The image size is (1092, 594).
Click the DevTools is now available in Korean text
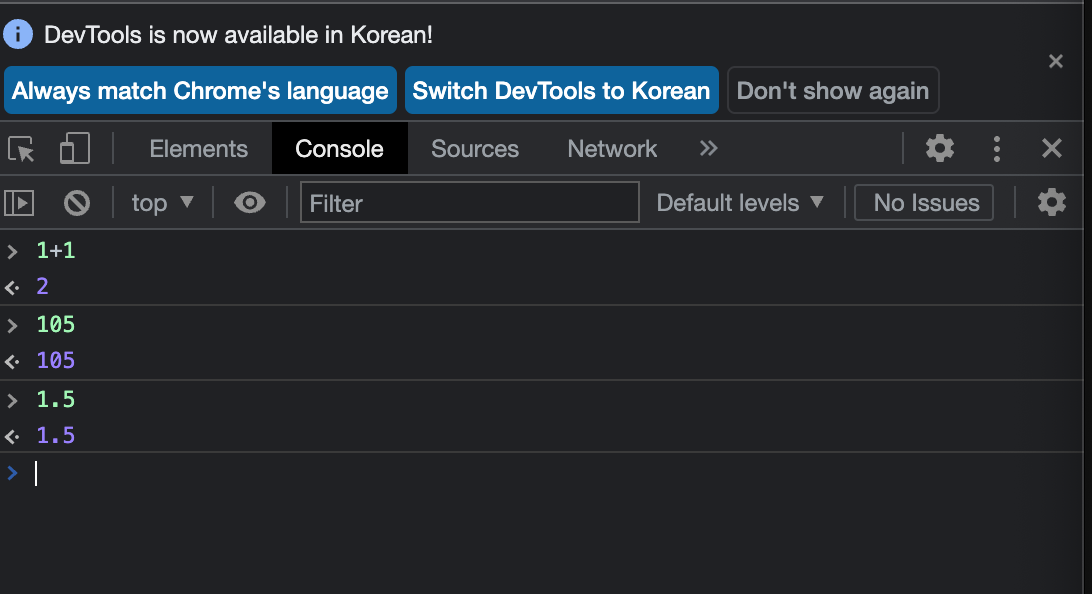(238, 35)
